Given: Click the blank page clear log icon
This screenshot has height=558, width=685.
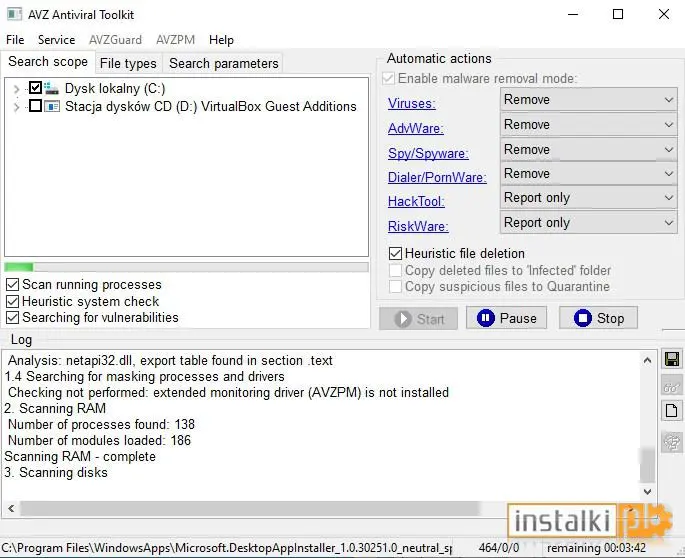Looking at the screenshot, I should pyautogui.click(x=671, y=411).
